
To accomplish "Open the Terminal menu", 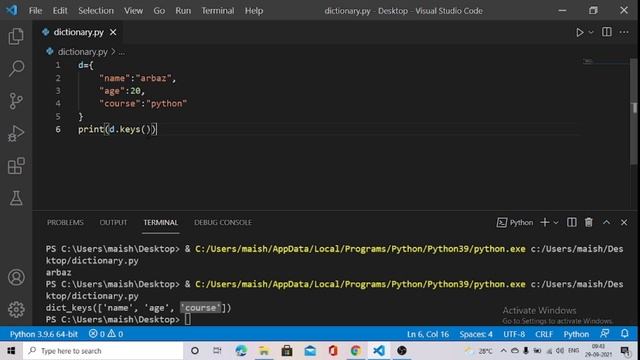I will 218,11.
